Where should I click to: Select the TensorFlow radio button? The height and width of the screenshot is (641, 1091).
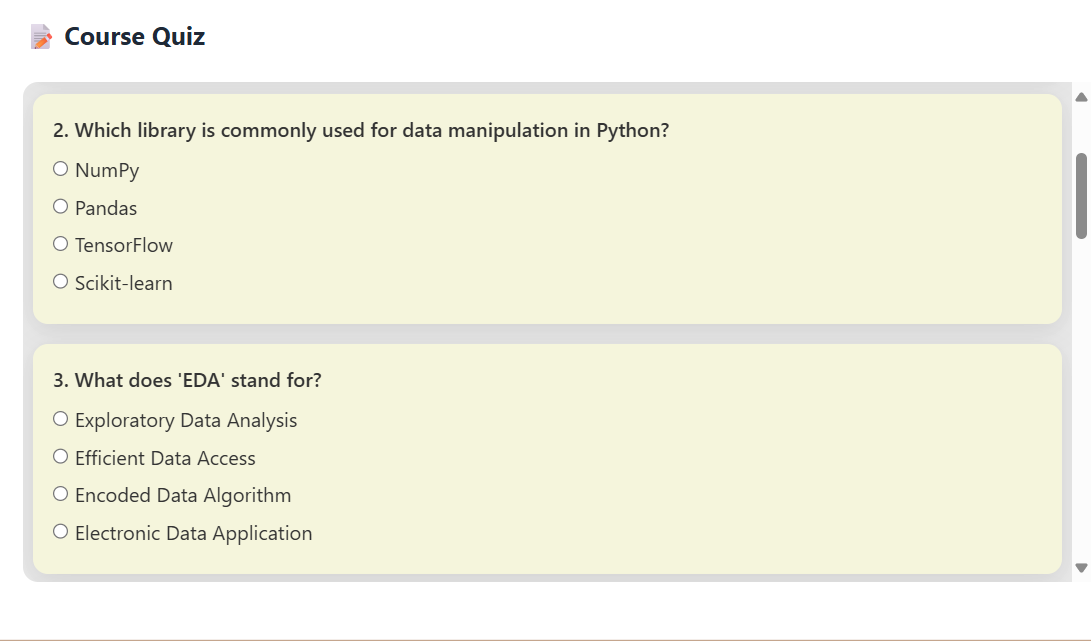[x=61, y=244]
